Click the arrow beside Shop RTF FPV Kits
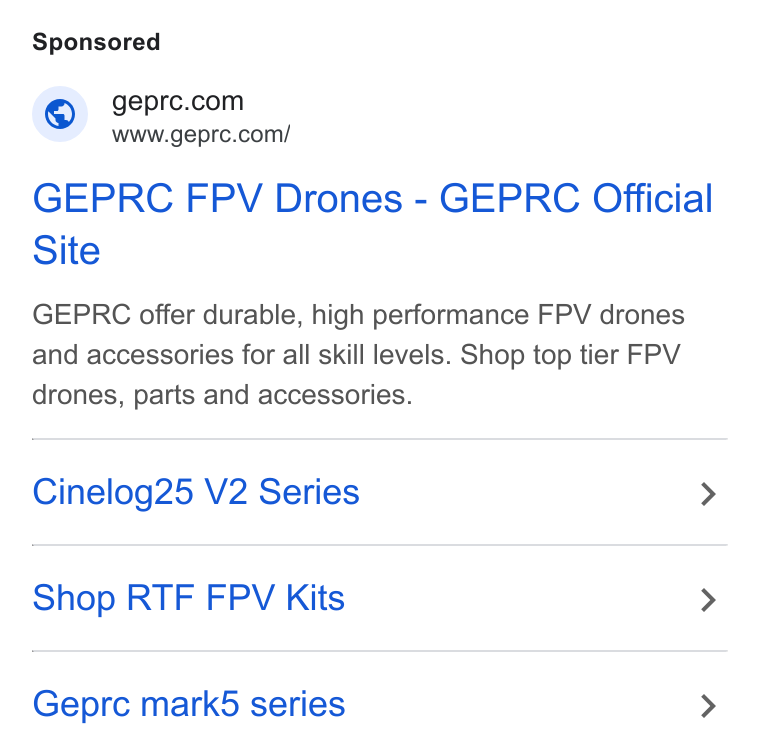This screenshot has width=760, height=756. point(708,600)
